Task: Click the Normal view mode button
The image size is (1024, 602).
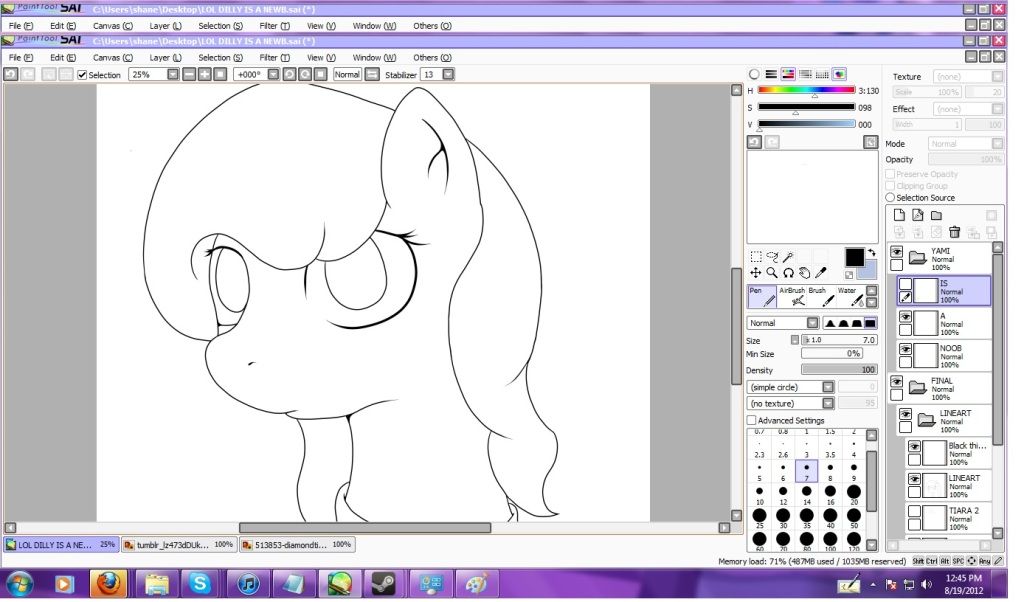Action: (347, 74)
